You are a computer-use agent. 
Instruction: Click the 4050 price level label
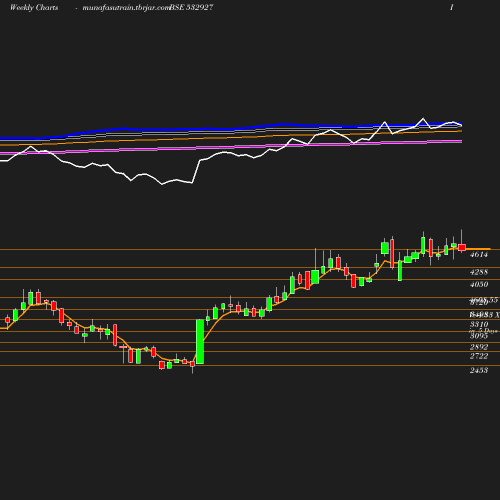[479, 285]
